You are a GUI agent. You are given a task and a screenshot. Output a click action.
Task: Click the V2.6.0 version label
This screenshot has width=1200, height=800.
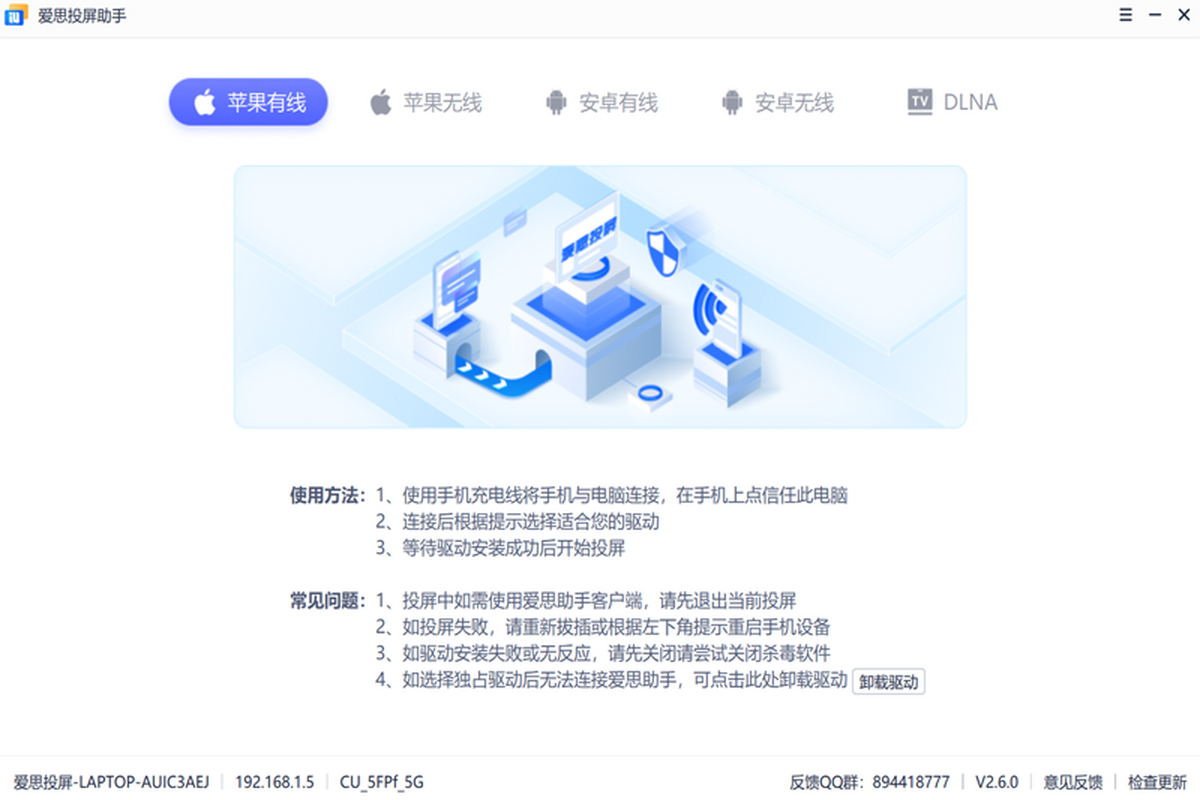click(x=997, y=782)
